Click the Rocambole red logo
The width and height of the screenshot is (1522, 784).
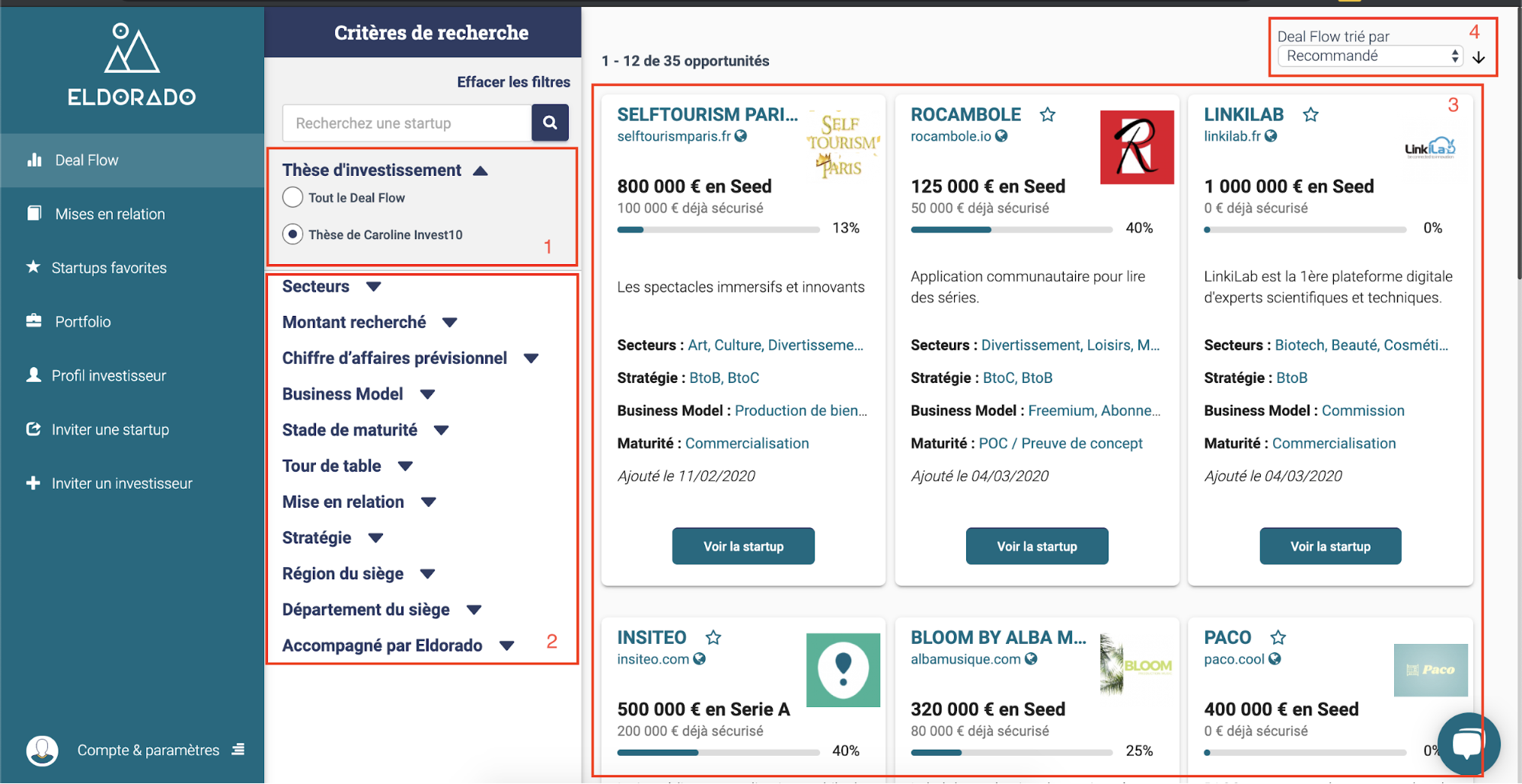point(1137,147)
